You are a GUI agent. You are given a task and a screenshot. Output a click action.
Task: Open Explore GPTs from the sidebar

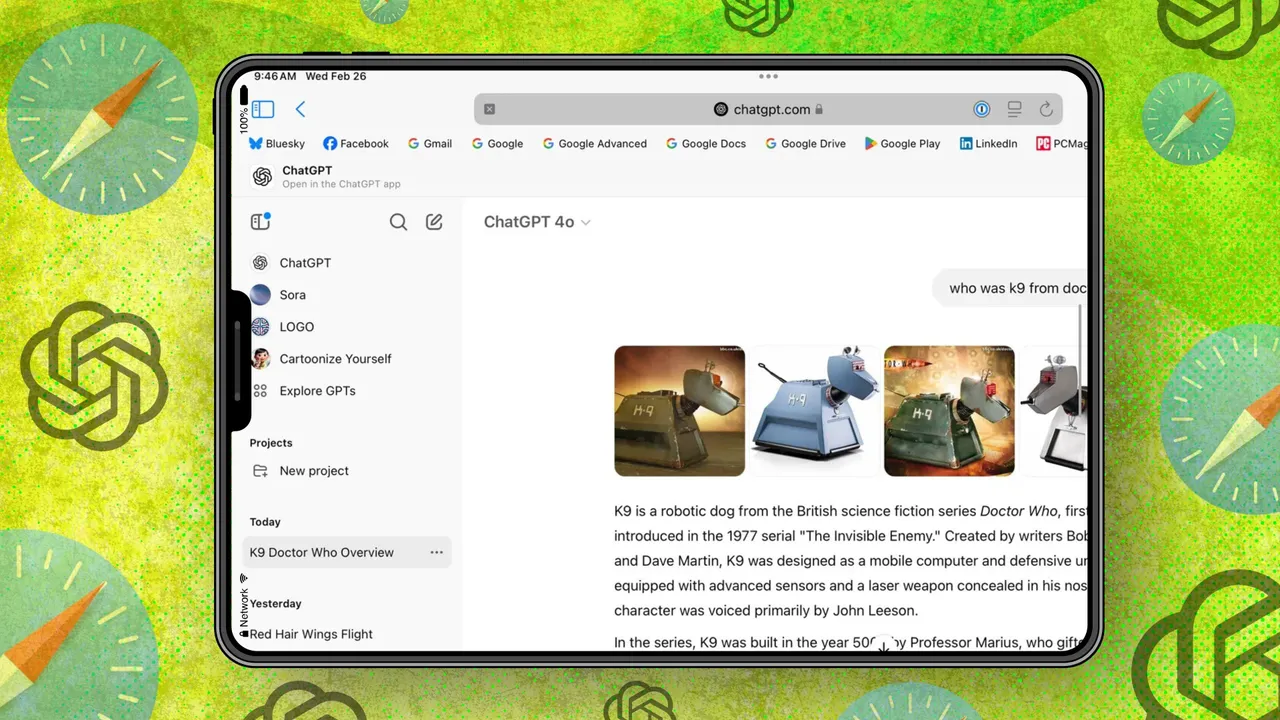tap(316, 390)
